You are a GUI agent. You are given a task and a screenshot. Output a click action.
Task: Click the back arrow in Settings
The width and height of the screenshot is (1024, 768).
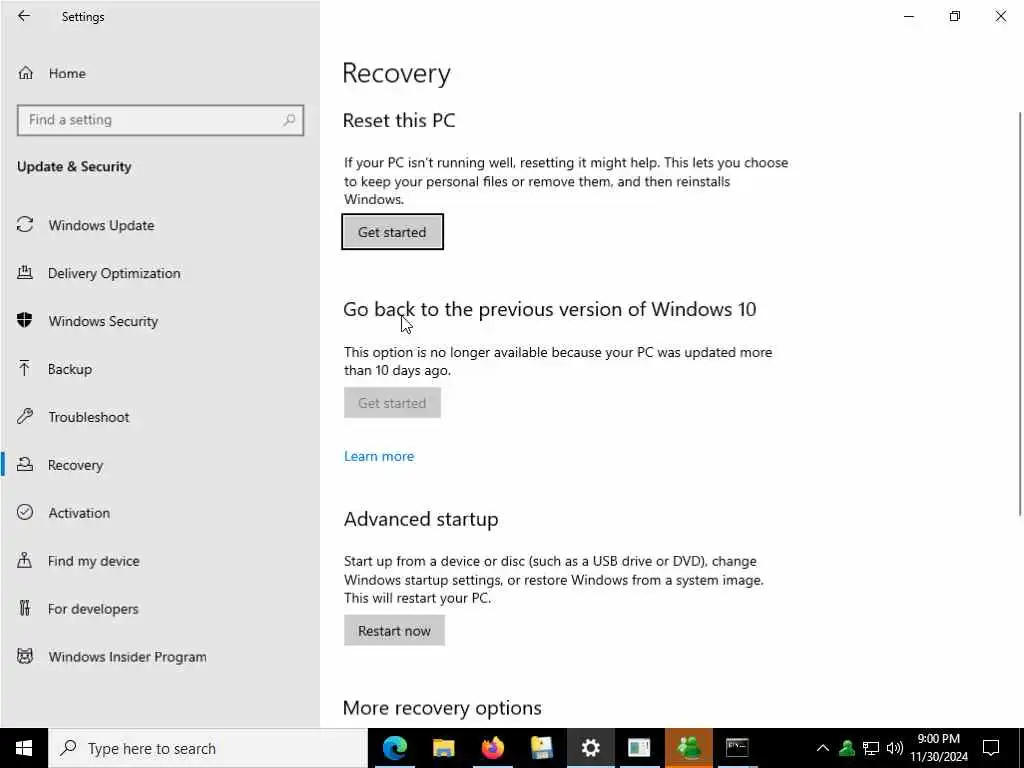[x=24, y=16]
